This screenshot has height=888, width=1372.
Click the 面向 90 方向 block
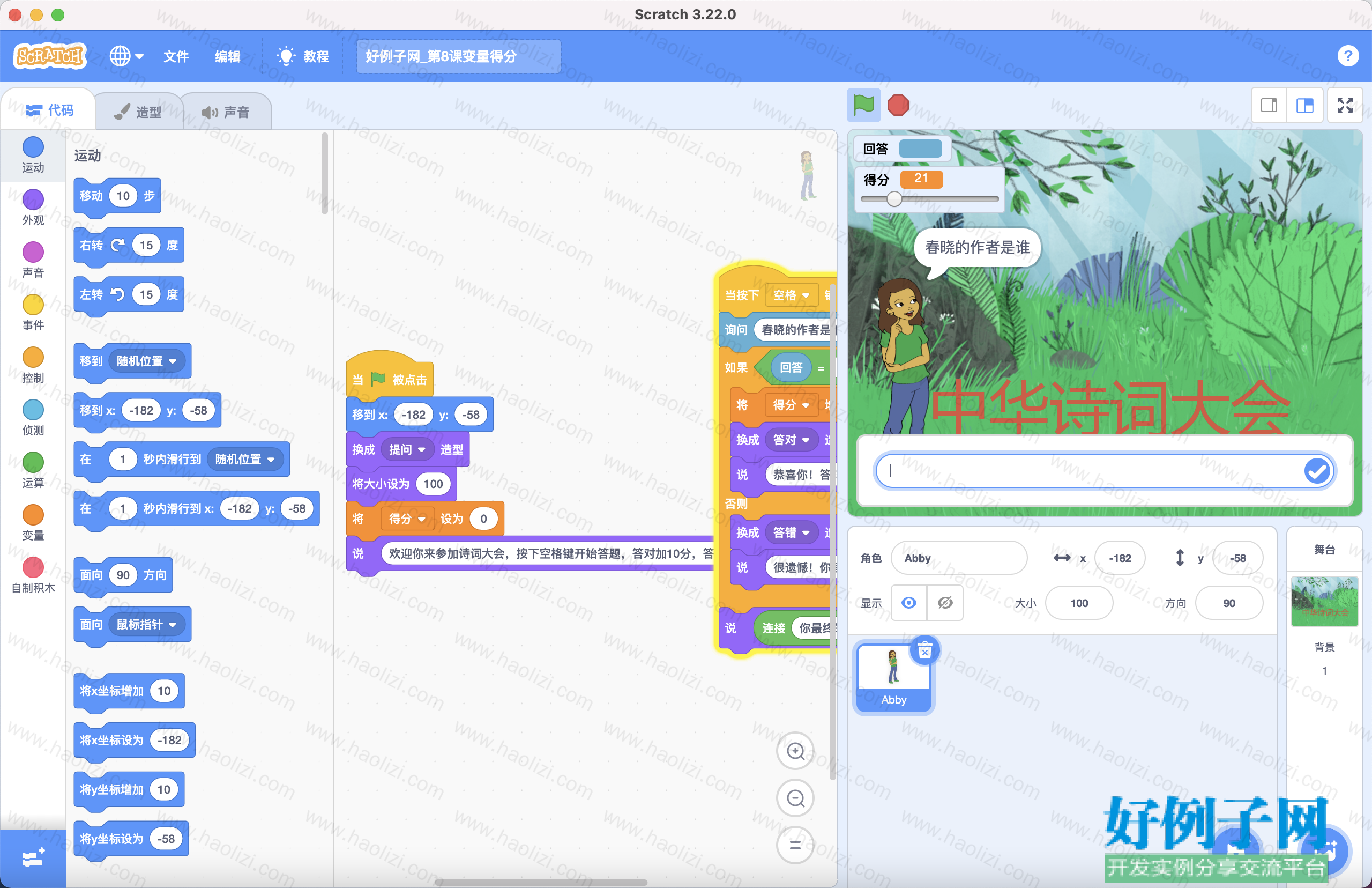123,575
